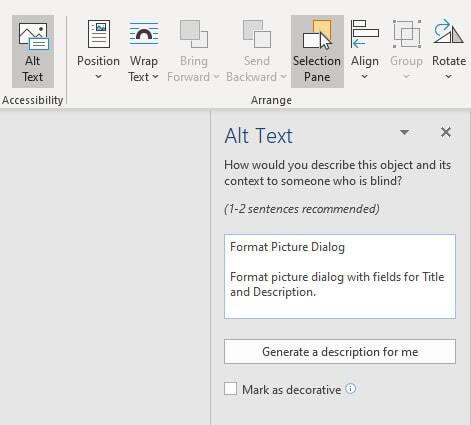Click the Alt Text ribbon button
The height and width of the screenshot is (425, 471).
pyautogui.click(x=33, y=51)
